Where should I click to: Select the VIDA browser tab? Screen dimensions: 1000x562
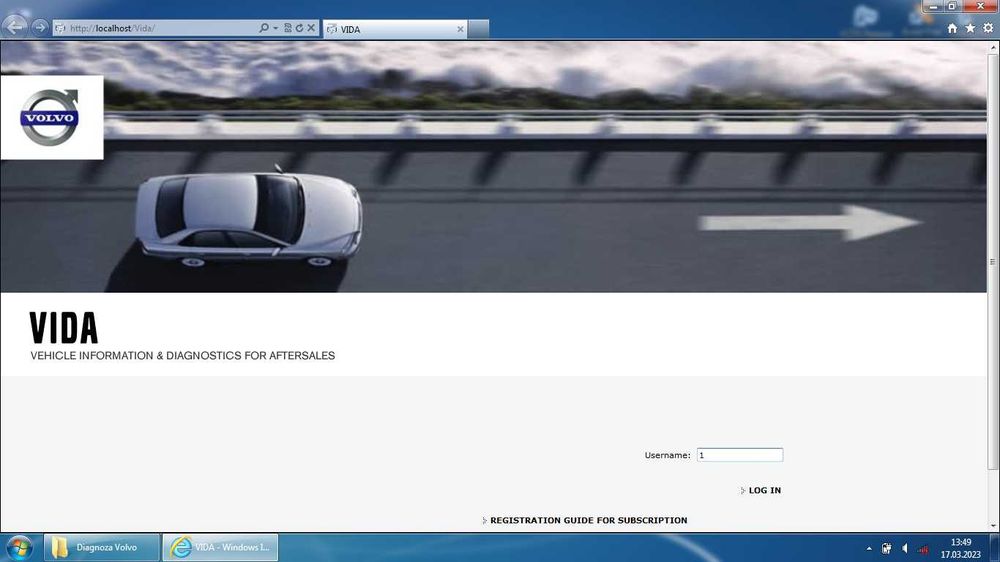(x=395, y=29)
